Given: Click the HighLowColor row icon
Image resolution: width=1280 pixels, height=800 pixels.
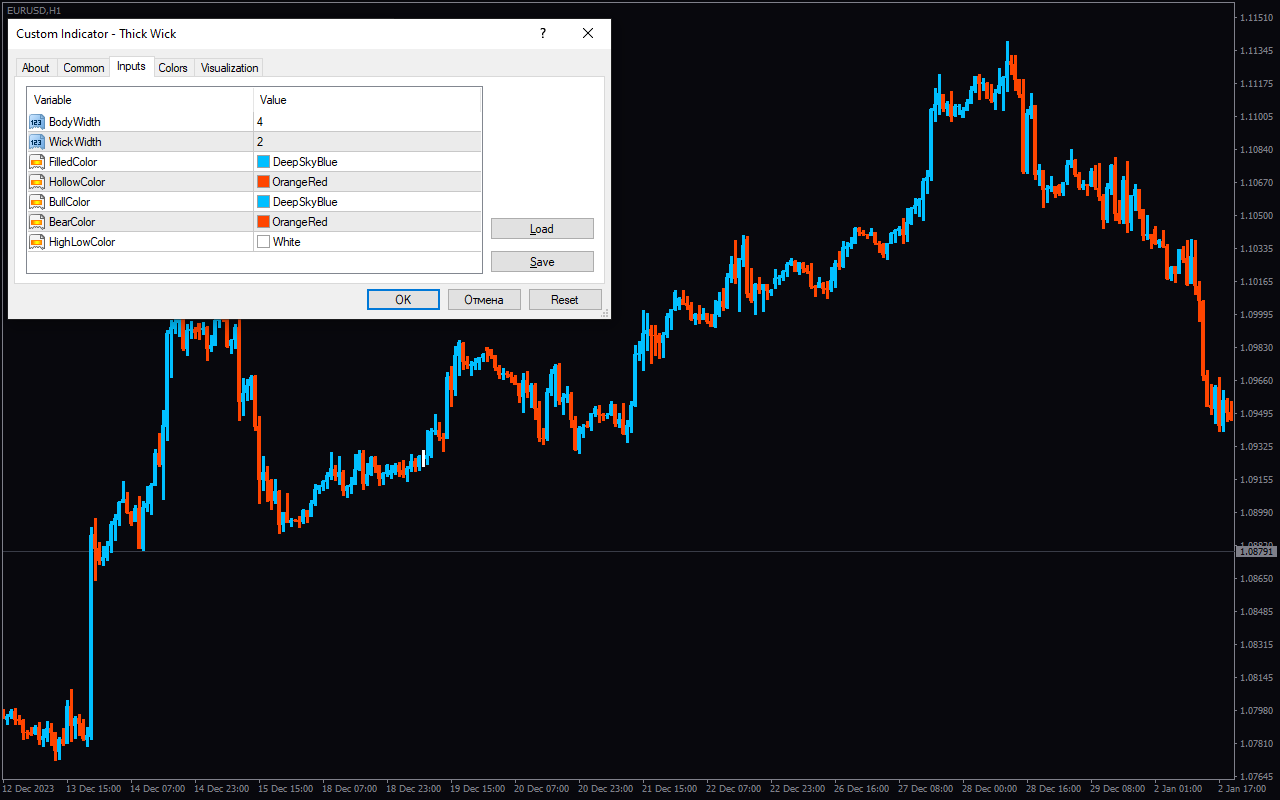Looking at the screenshot, I should coord(37,242).
